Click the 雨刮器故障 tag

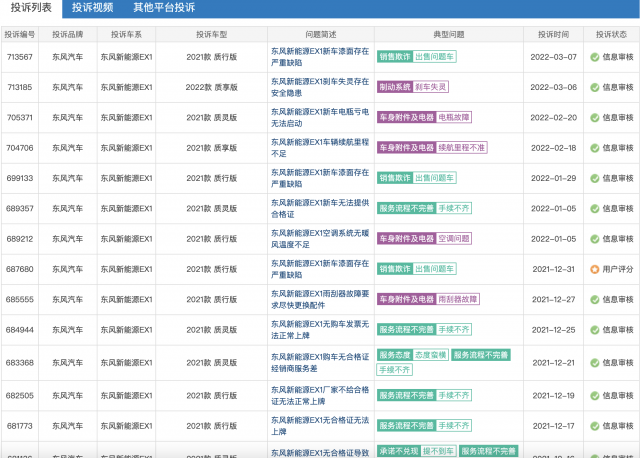coord(458,299)
